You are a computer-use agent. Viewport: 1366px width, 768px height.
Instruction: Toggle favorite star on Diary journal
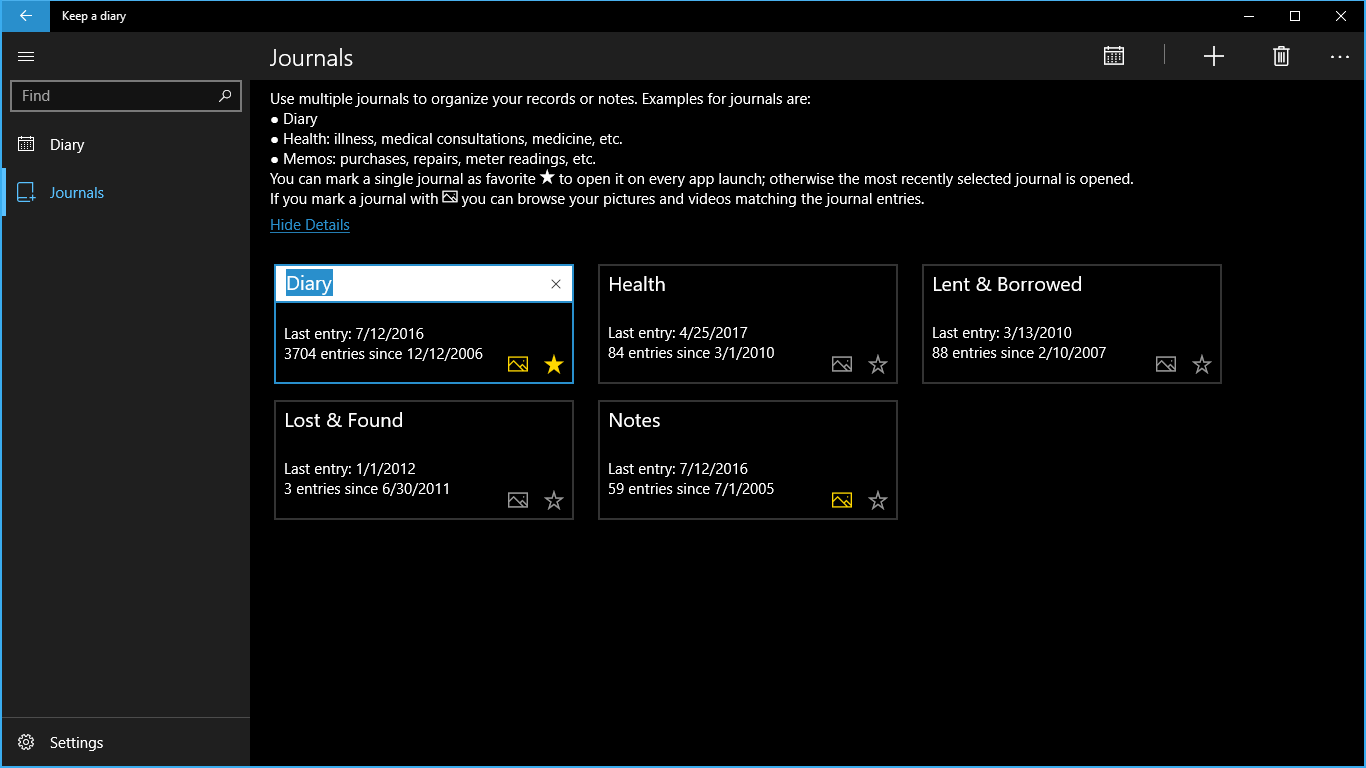coord(554,364)
